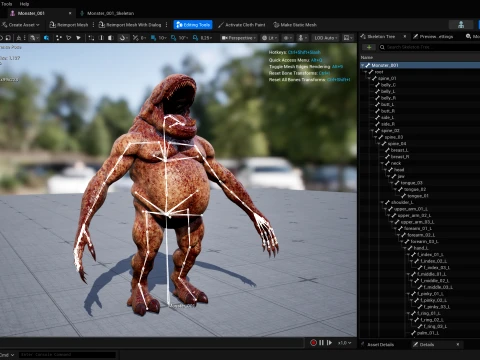Click Reimport Mesh With Dialog
The image size is (480, 360).
(x=130, y=25)
